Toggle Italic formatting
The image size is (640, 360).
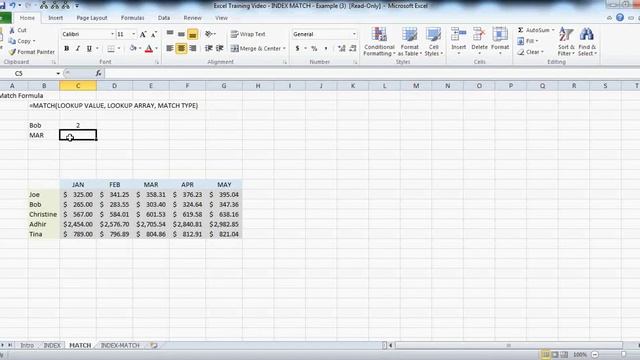[78, 49]
